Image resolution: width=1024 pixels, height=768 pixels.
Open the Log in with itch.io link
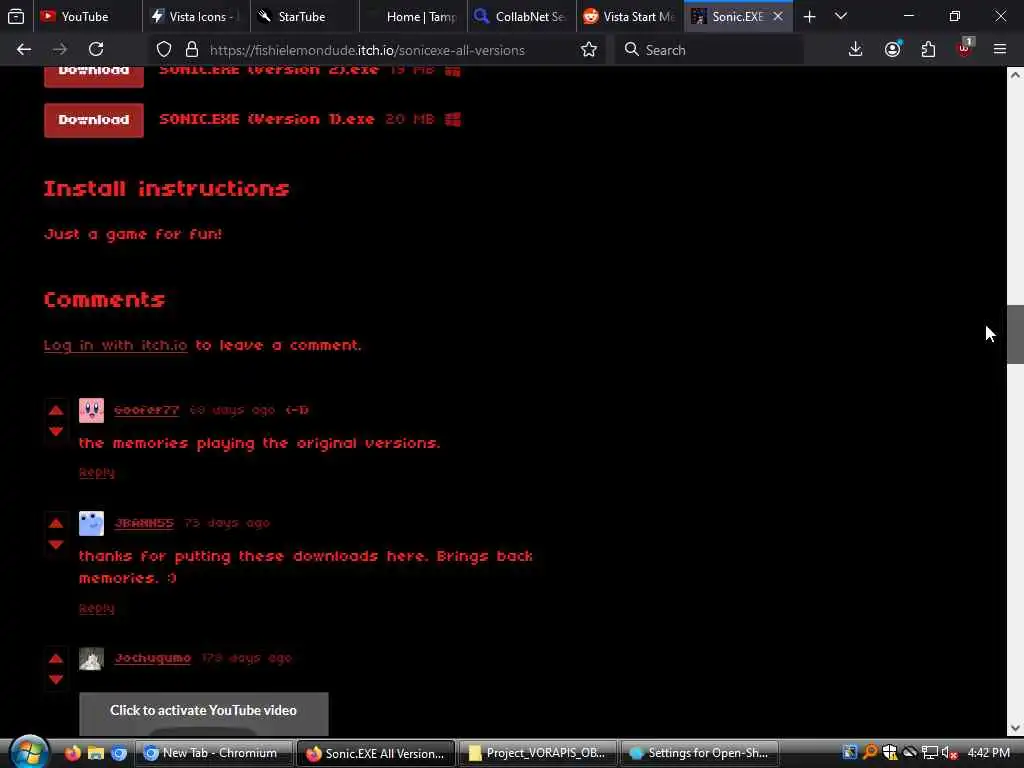[116, 345]
